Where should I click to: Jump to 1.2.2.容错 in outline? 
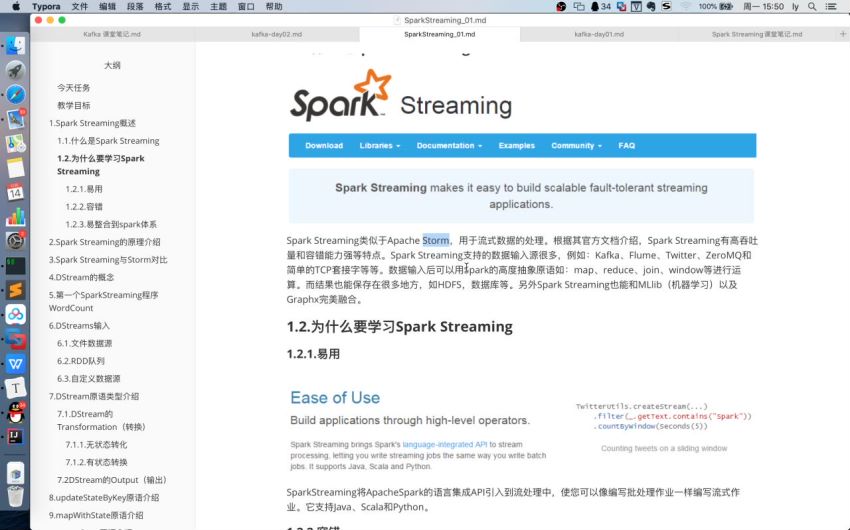pos(84,206)
